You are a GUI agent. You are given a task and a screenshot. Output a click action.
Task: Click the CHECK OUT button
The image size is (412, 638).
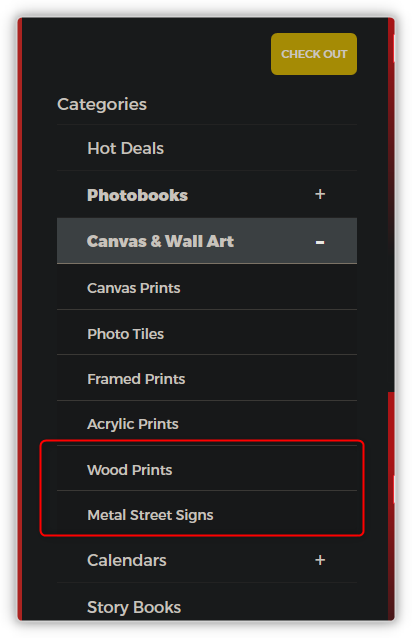pyautogui.click(x=314, y=54)
